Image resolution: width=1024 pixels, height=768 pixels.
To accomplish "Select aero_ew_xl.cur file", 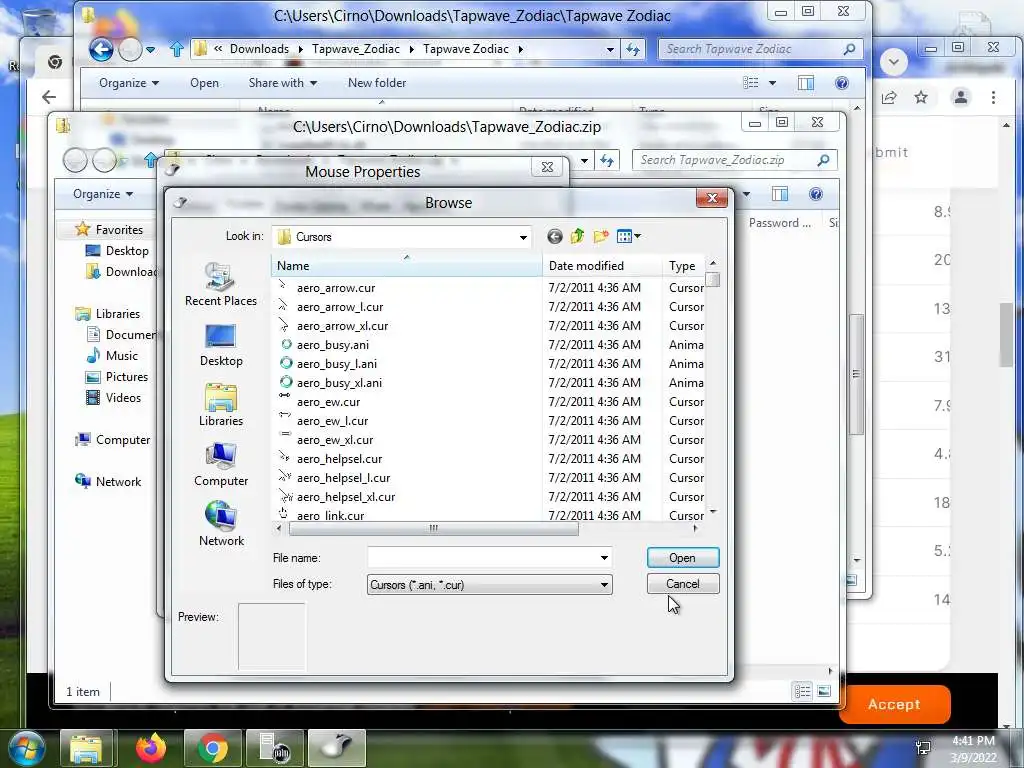I will pos(335,440).
